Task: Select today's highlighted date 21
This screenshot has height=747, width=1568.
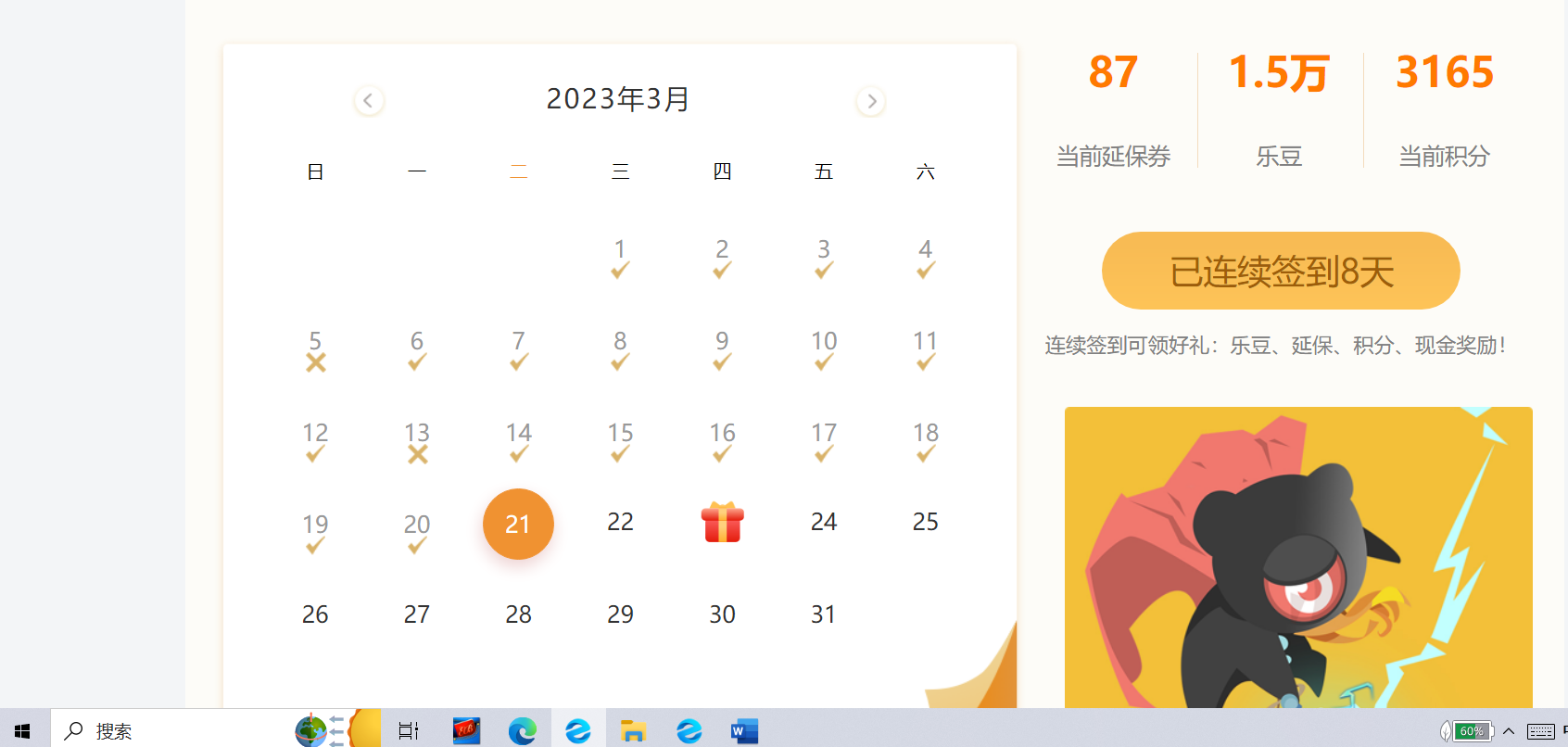Action: (518, 524)
